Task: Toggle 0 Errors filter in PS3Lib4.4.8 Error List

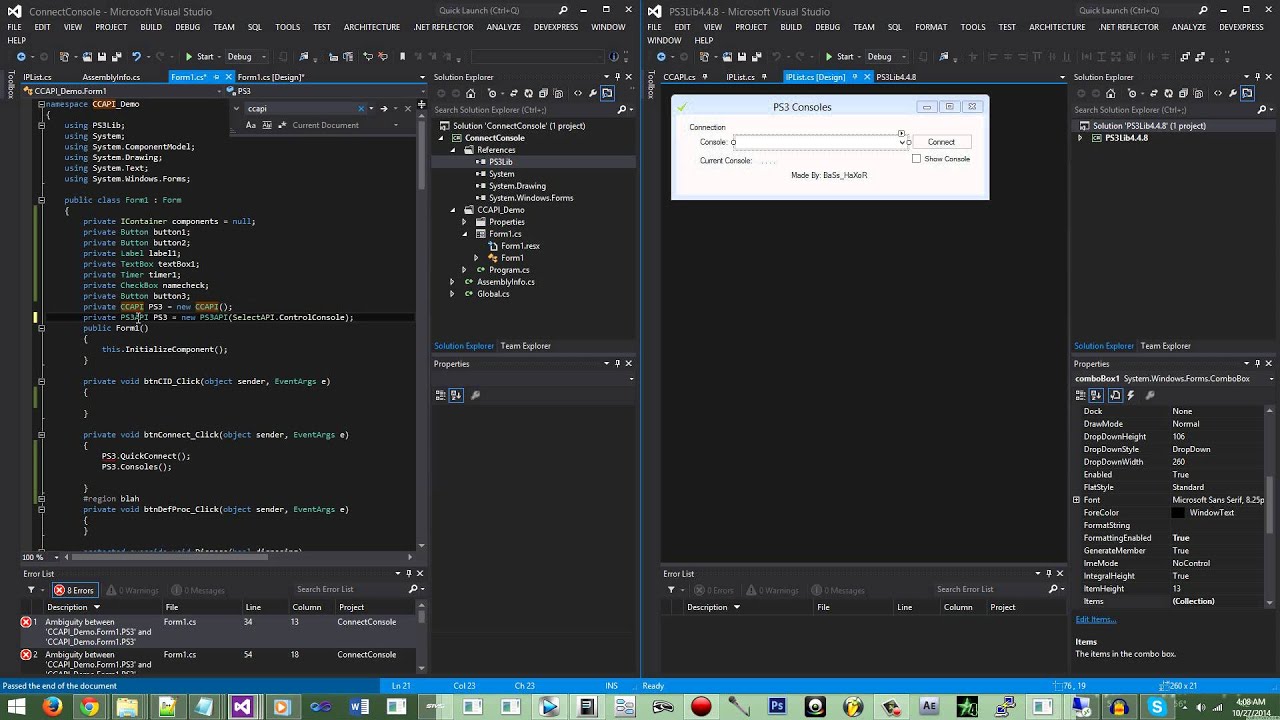Action: coord(714,590)
